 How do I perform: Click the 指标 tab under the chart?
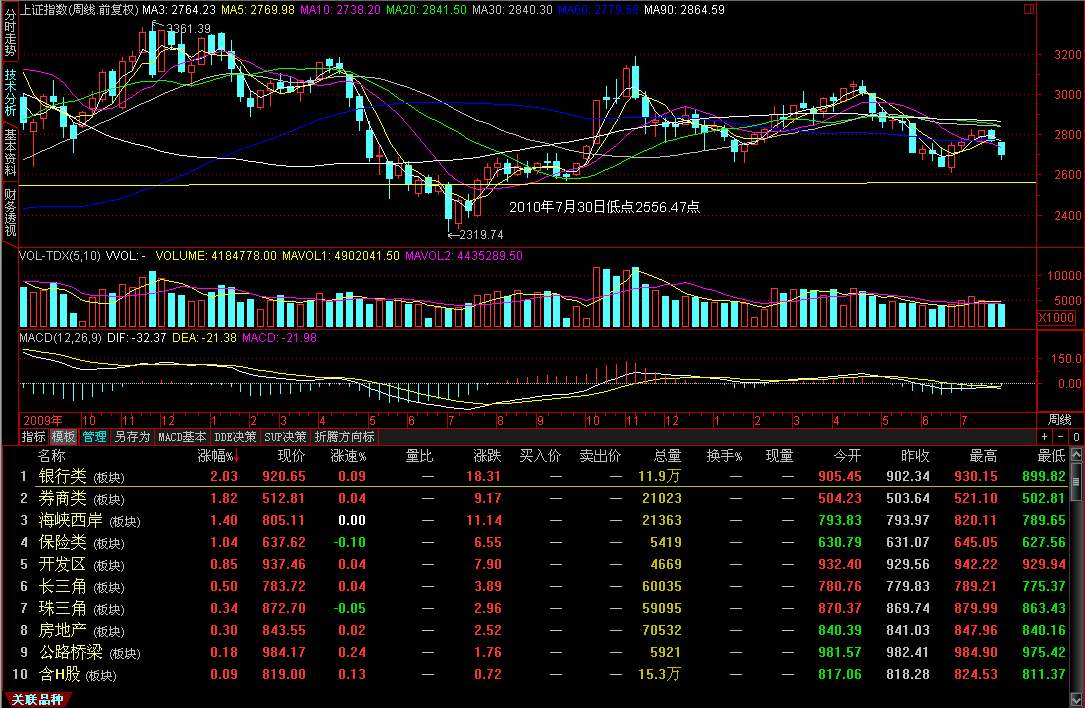coord(35,437)
